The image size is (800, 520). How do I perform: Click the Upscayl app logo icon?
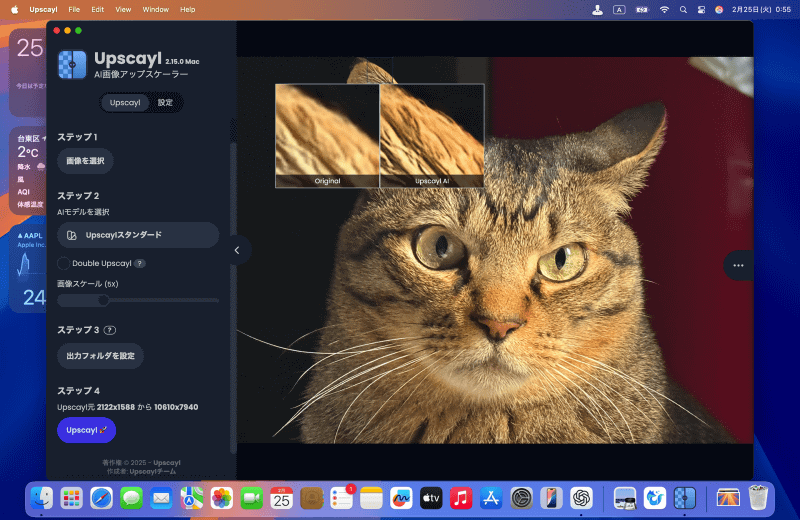click(72, 65)
